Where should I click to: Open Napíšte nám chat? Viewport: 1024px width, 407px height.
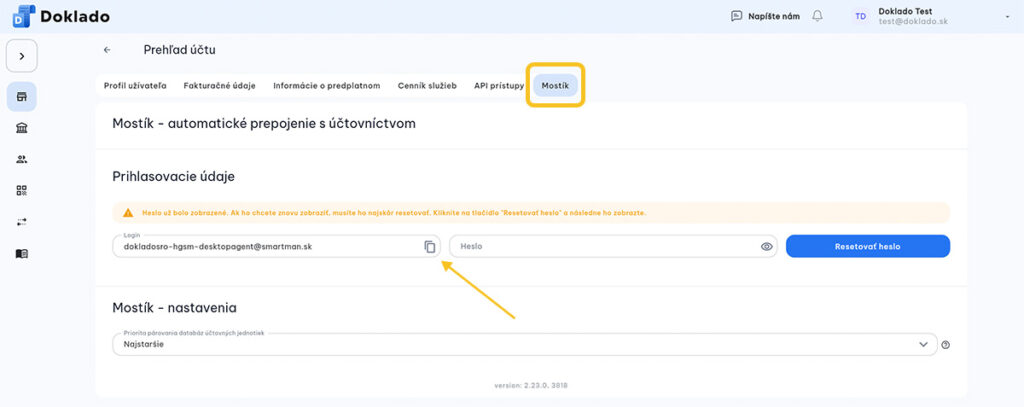(765, 16)
